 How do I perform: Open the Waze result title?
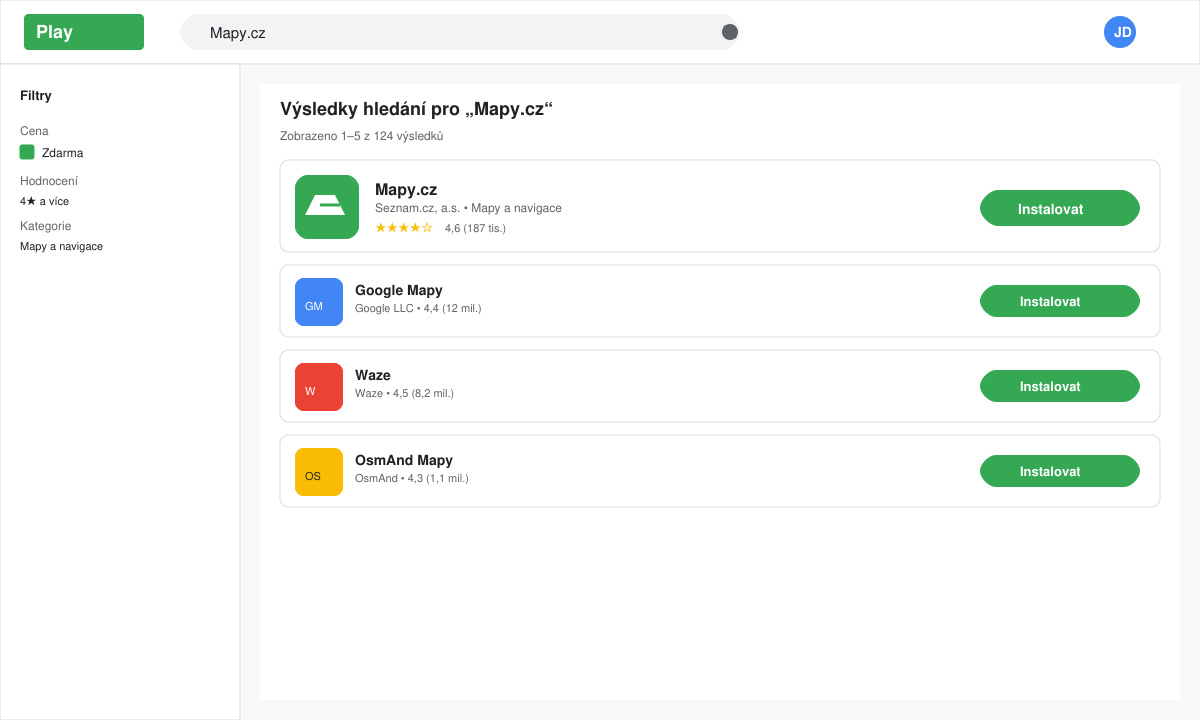373,375
